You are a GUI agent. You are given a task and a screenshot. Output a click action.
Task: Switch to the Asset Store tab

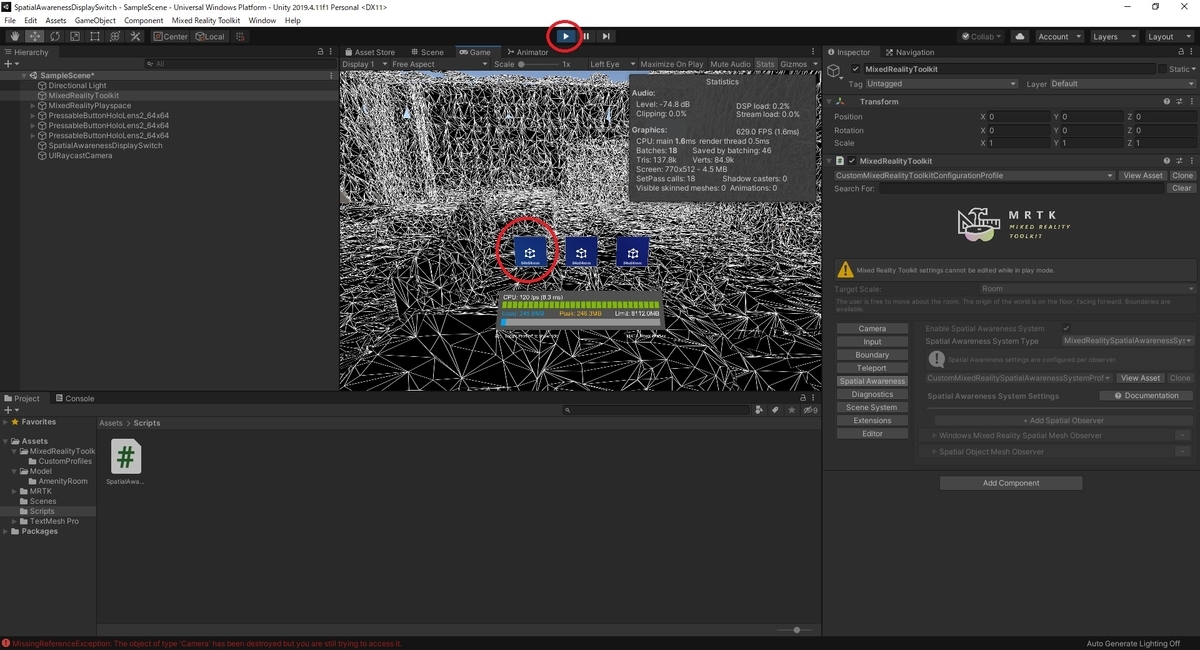click(369, 52)
